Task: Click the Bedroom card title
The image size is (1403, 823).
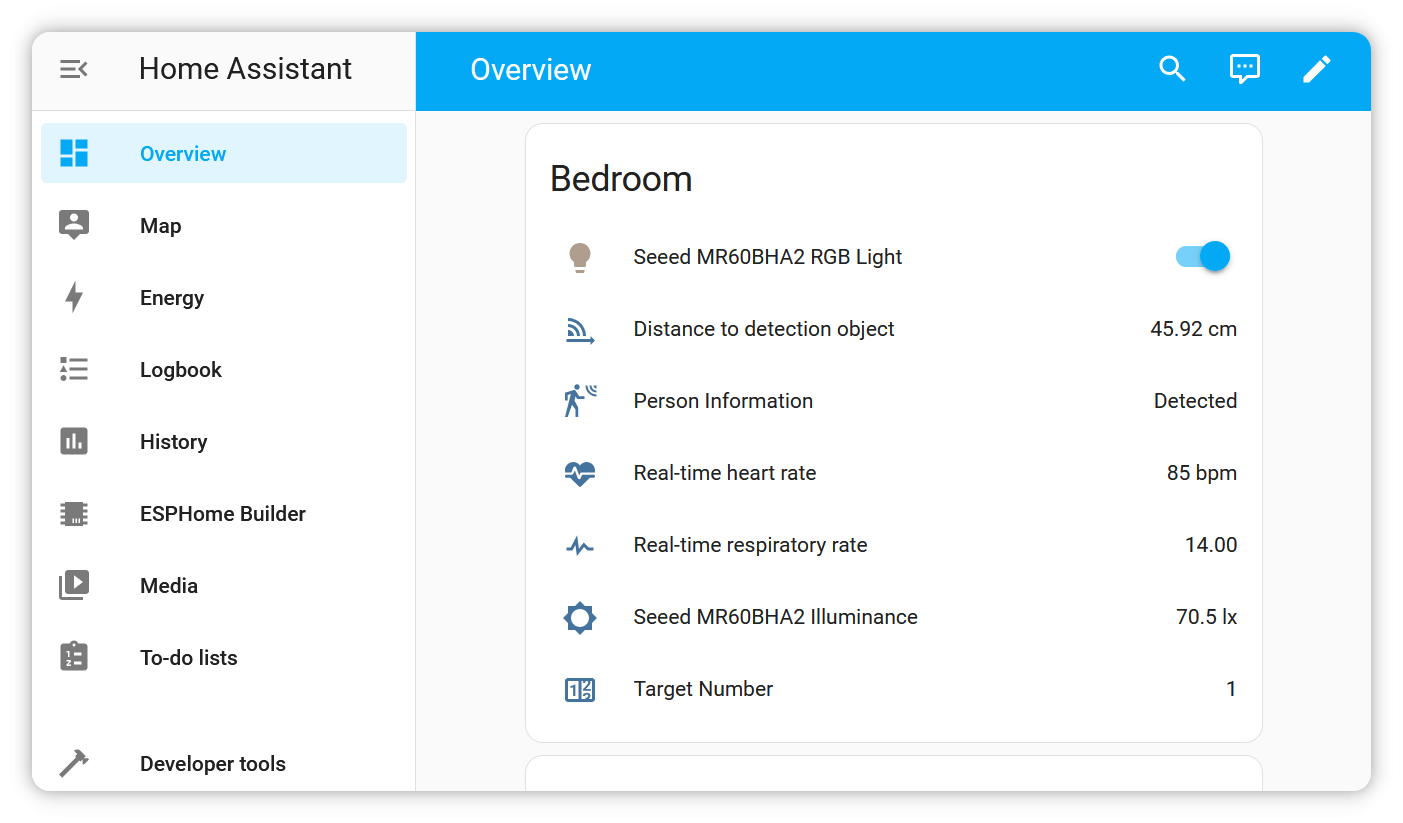Action: coord(621,179)
